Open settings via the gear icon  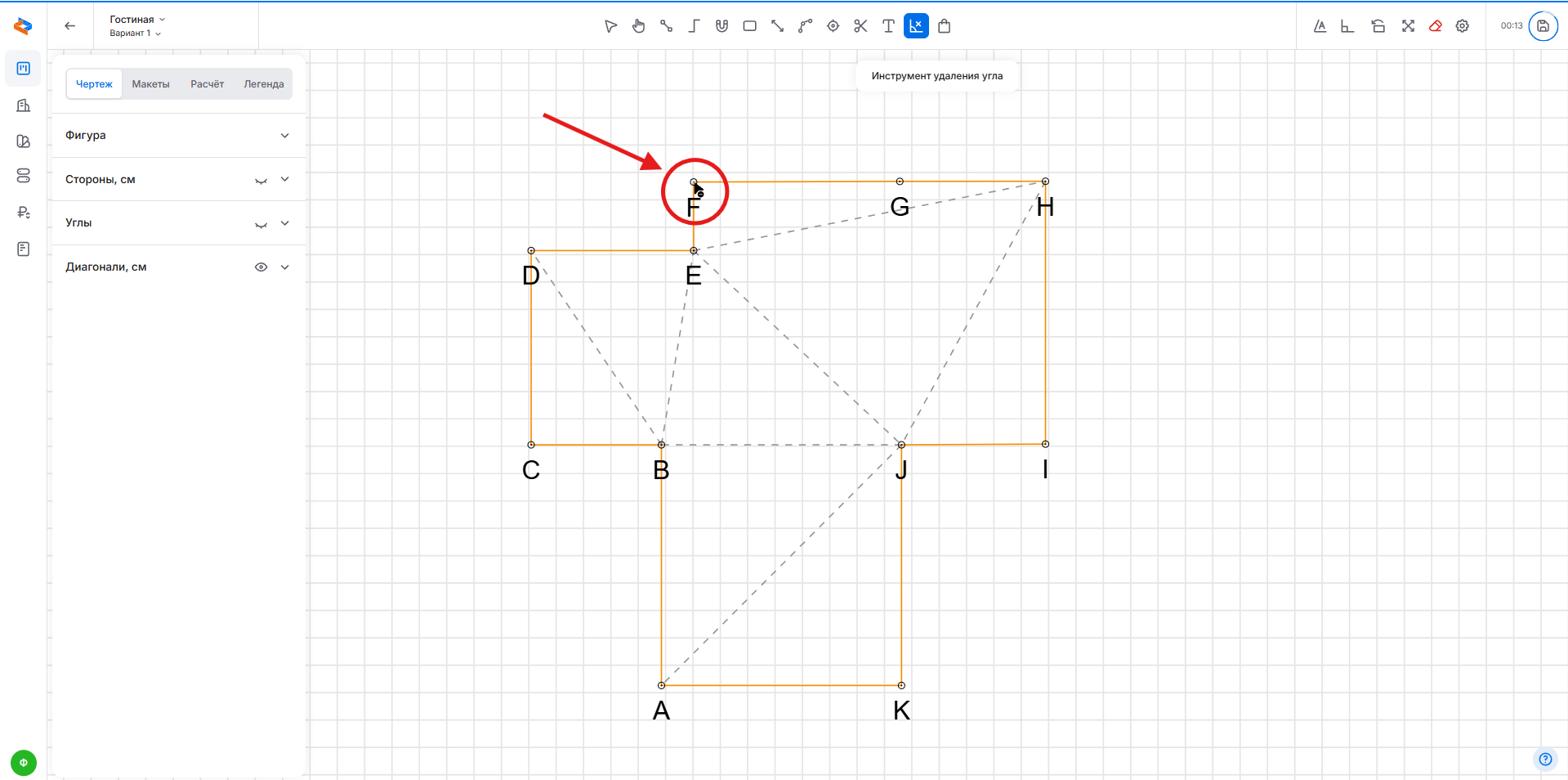coord(1463,26)
